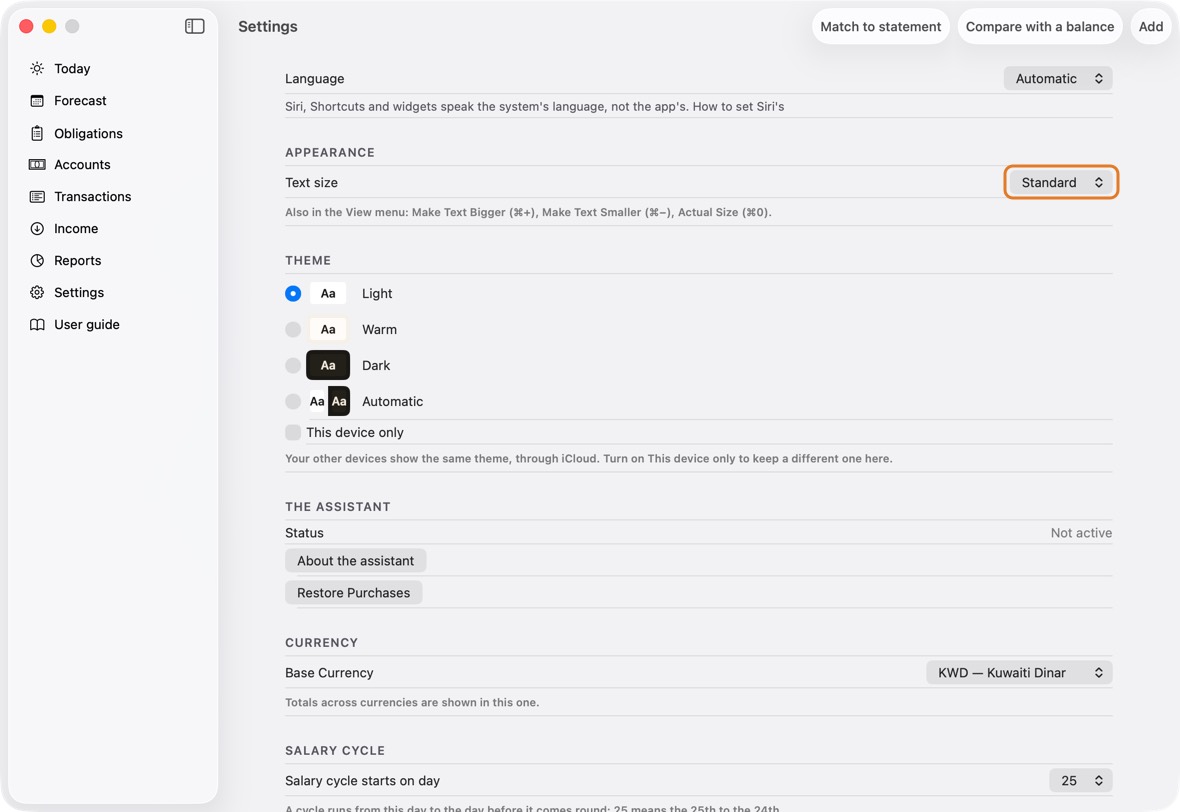Click the Warm theme label
Screen dimensions: 1180x812
[x=379, y=330]
